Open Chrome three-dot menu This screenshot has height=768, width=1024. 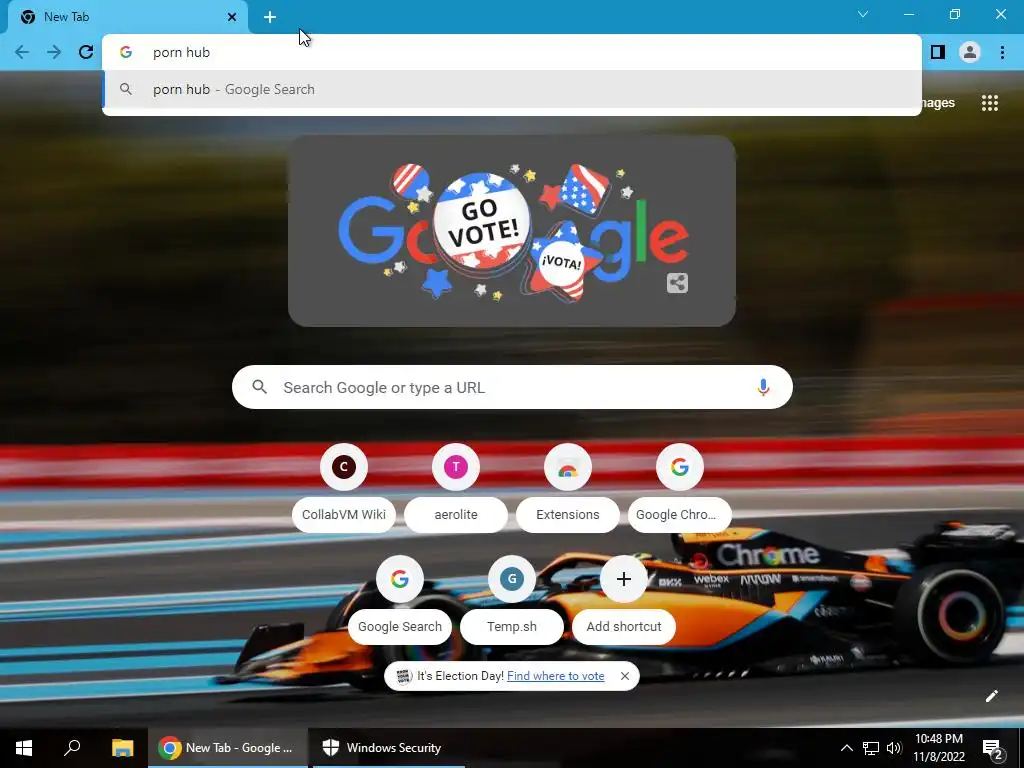(1002, 52)
